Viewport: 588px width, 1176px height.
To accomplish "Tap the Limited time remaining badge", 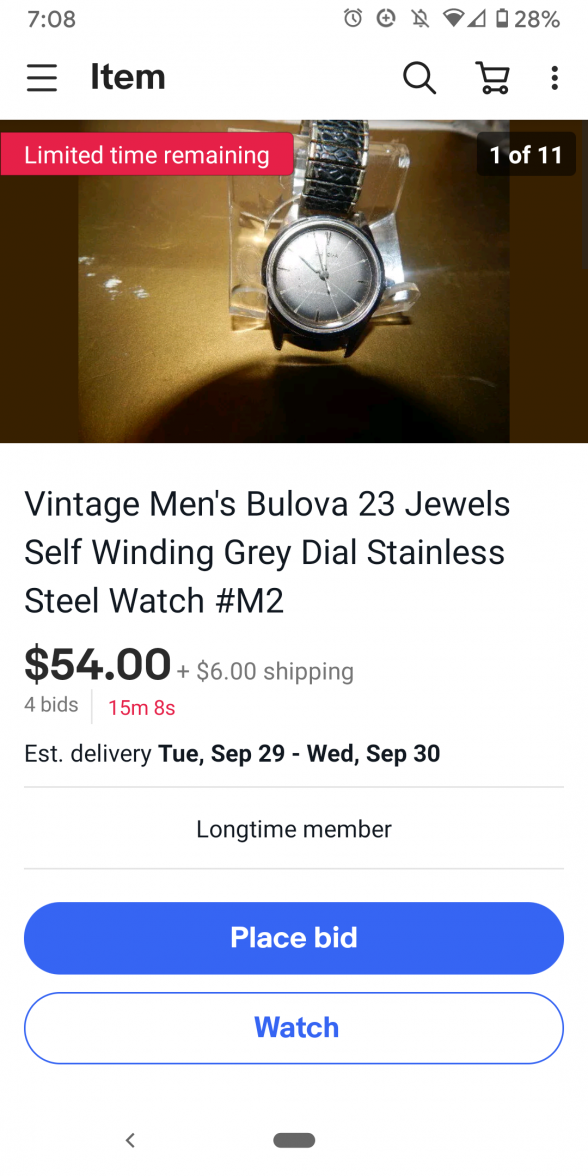I will click(x=146, y=154).
